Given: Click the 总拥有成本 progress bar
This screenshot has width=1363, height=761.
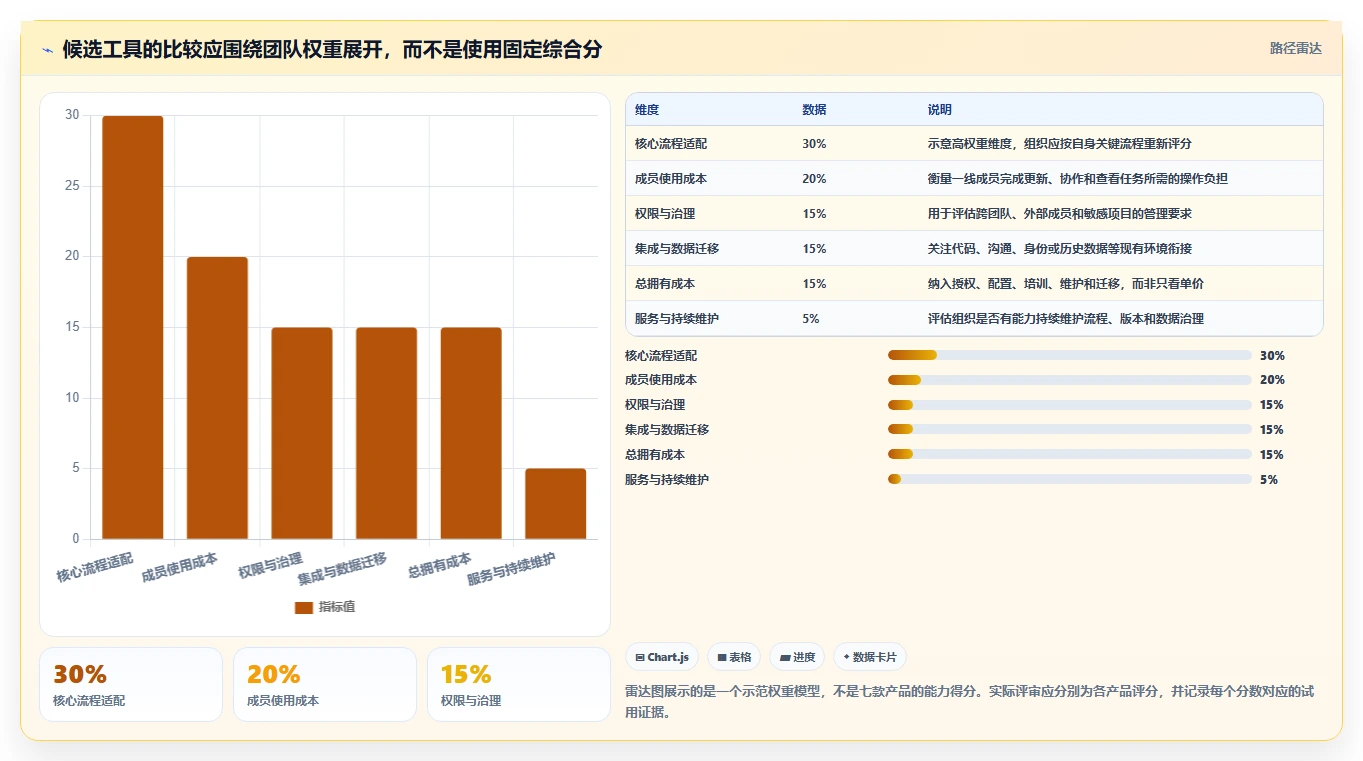Looking at the screenshot, I should (x=1069, y=455).
